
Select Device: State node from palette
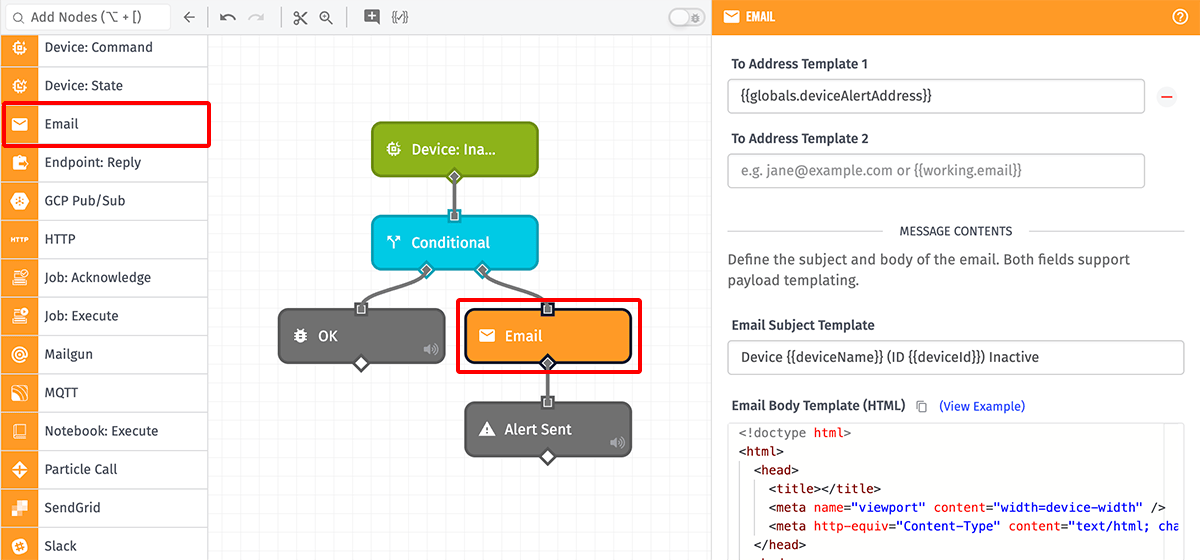coord(104,86)
